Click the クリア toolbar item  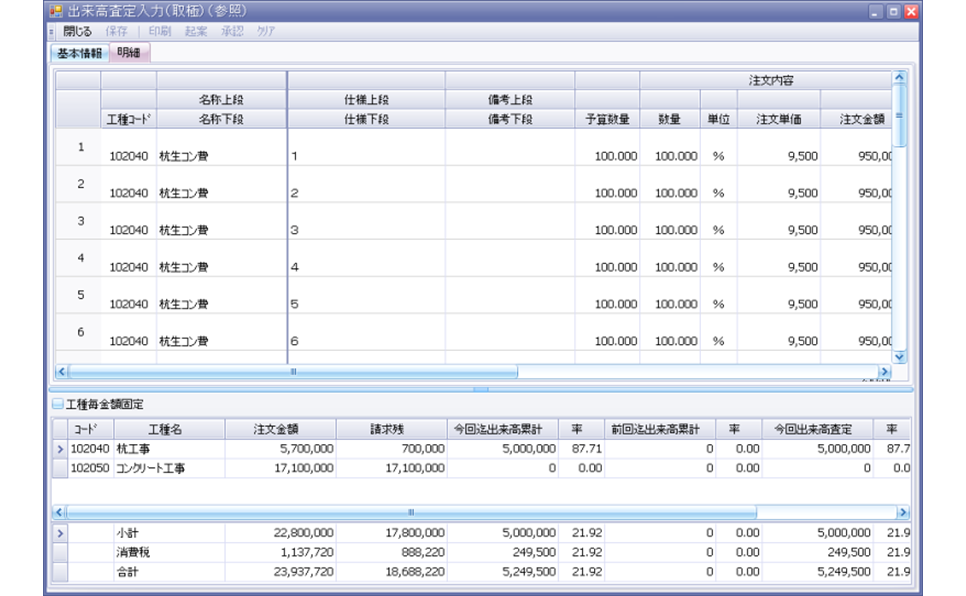tap(266, 31)
